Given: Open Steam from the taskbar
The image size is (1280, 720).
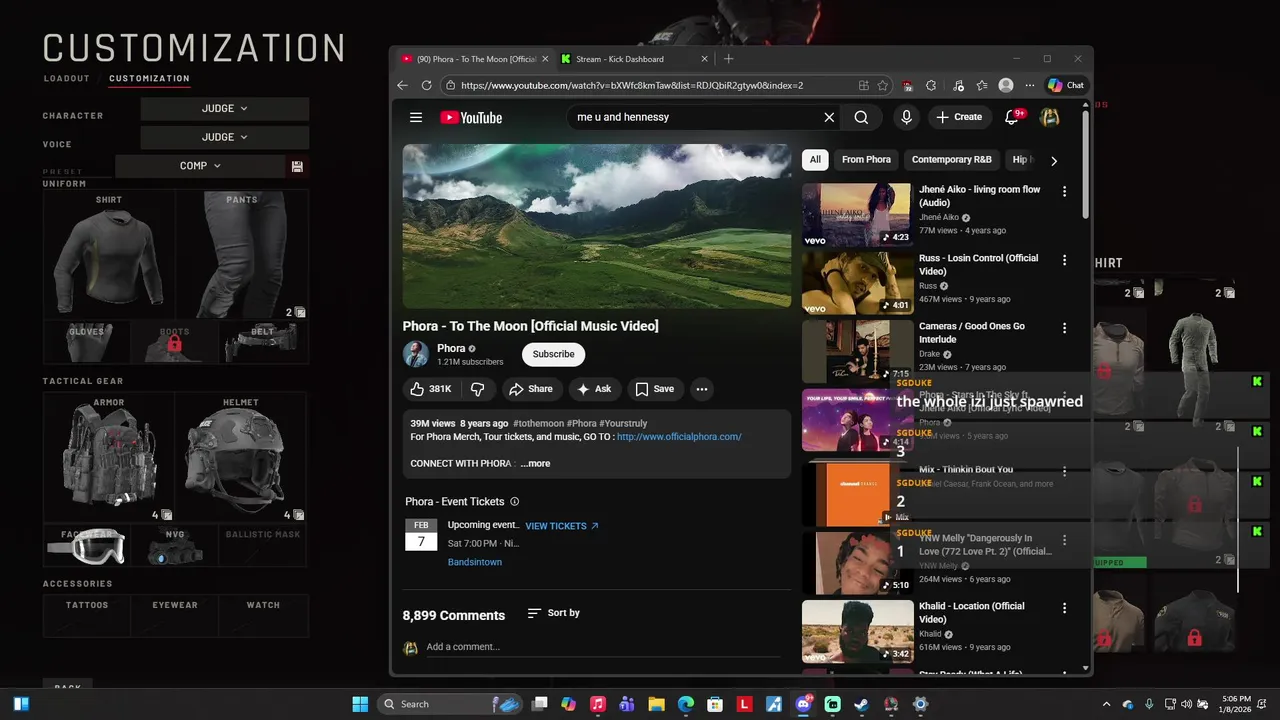Looking at the screenshot, I should [862, 704].
